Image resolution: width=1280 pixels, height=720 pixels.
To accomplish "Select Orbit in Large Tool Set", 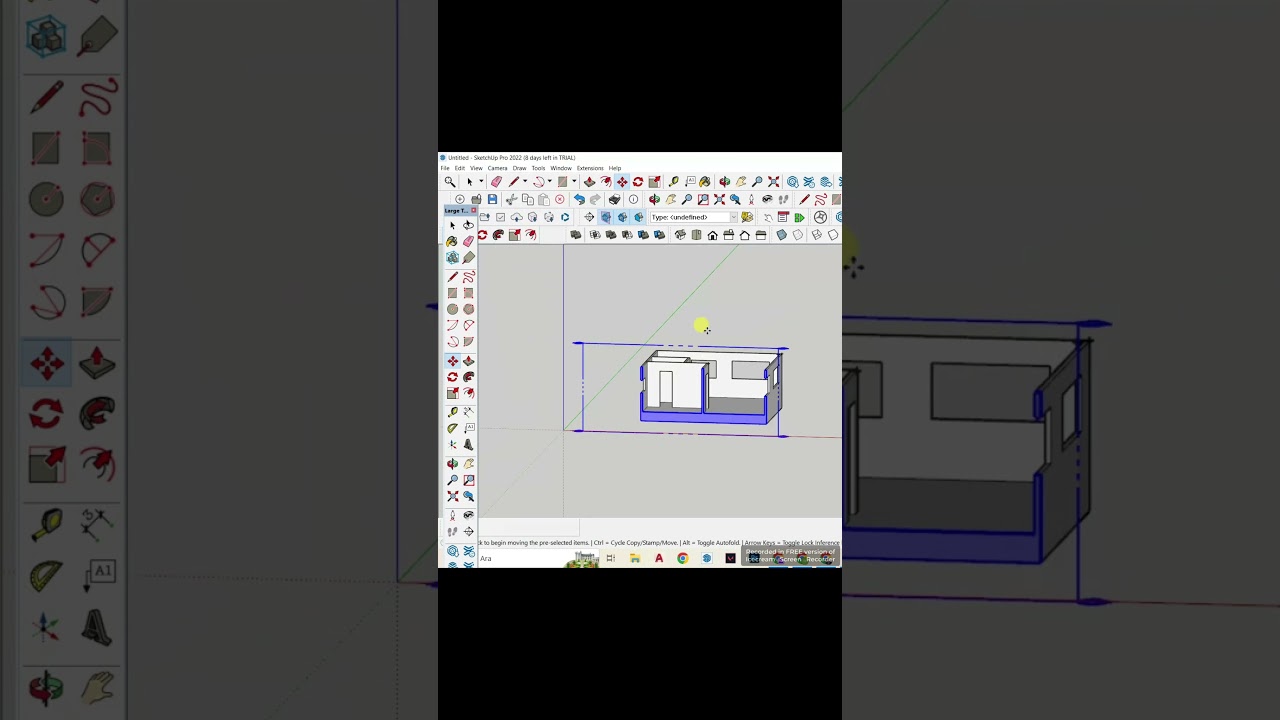I will (452, 463).
